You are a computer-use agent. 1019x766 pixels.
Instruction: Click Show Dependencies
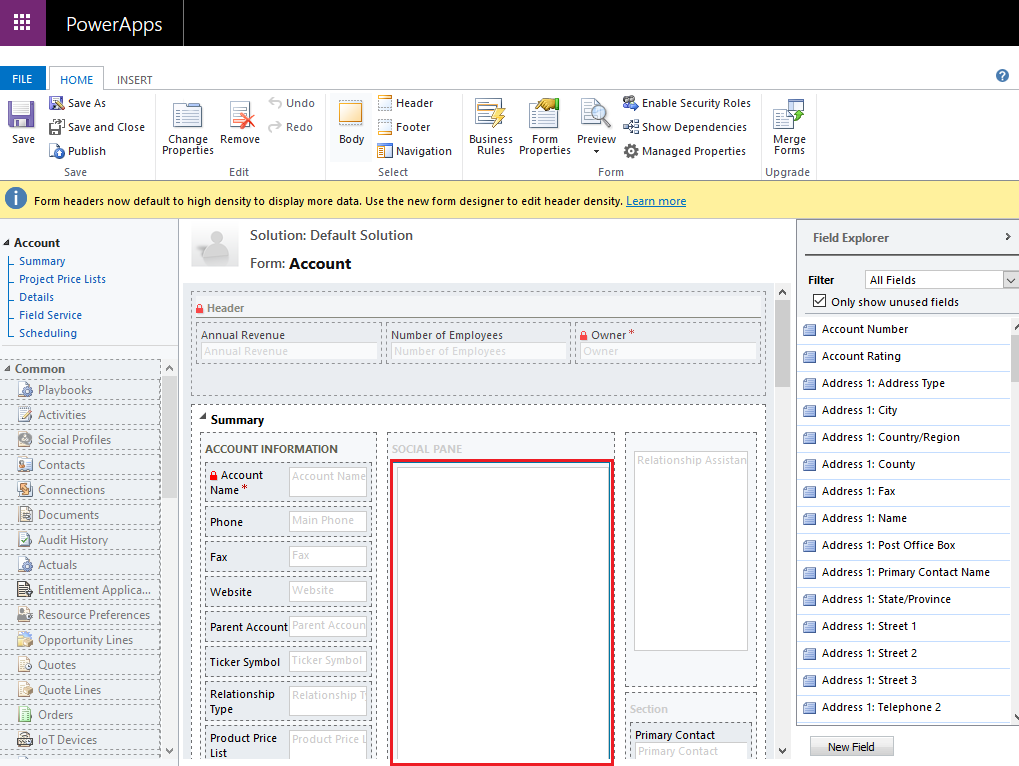point(685,127)
